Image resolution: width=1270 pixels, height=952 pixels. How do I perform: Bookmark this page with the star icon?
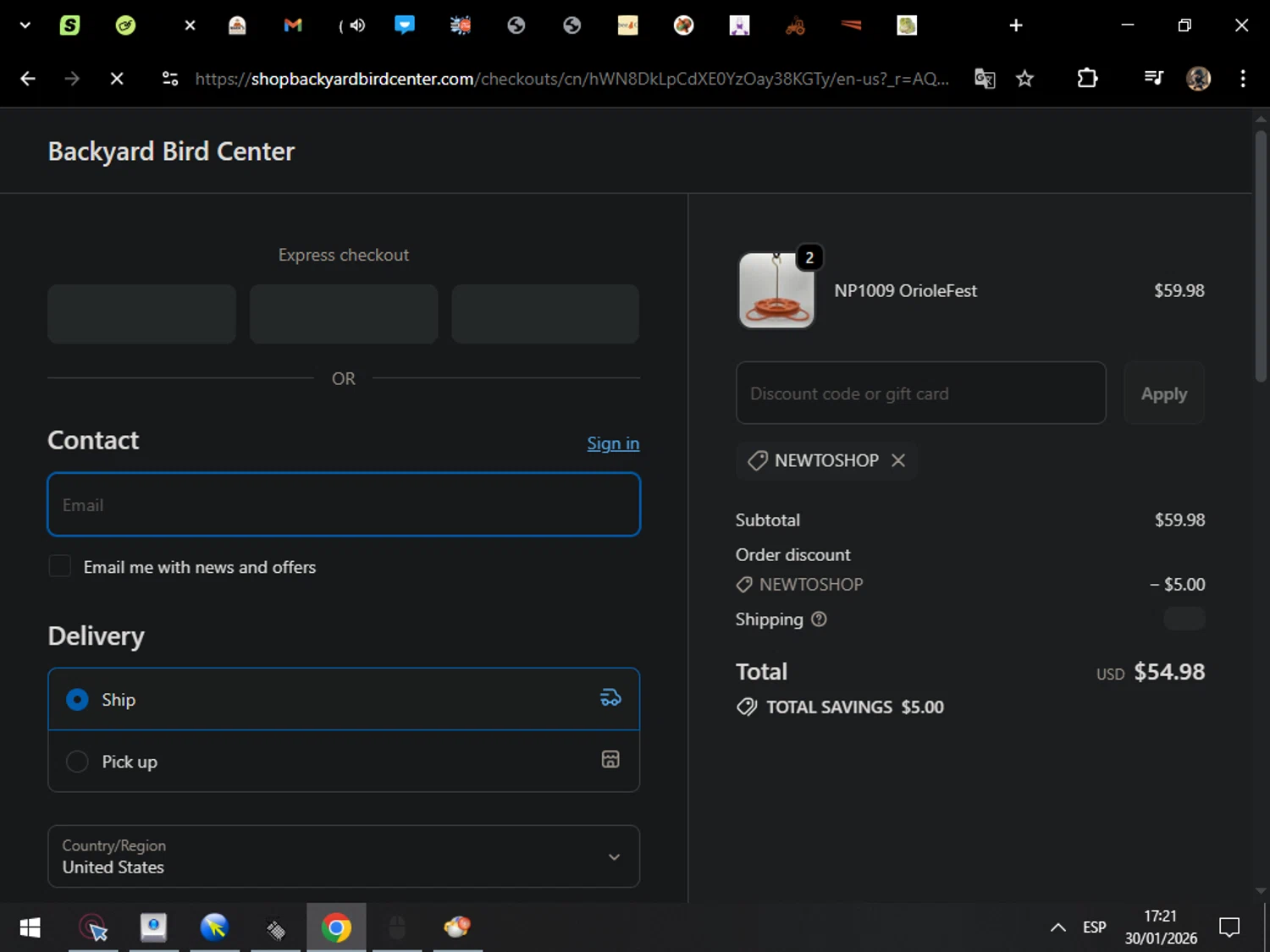pos(1025,79)
